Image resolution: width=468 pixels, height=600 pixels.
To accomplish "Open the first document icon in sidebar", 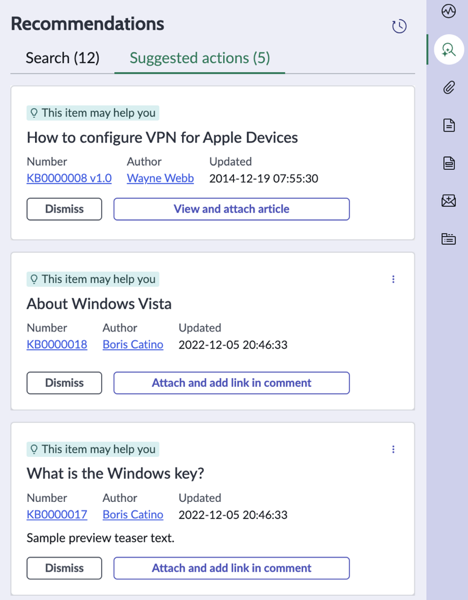I will (x=448, y=126).
